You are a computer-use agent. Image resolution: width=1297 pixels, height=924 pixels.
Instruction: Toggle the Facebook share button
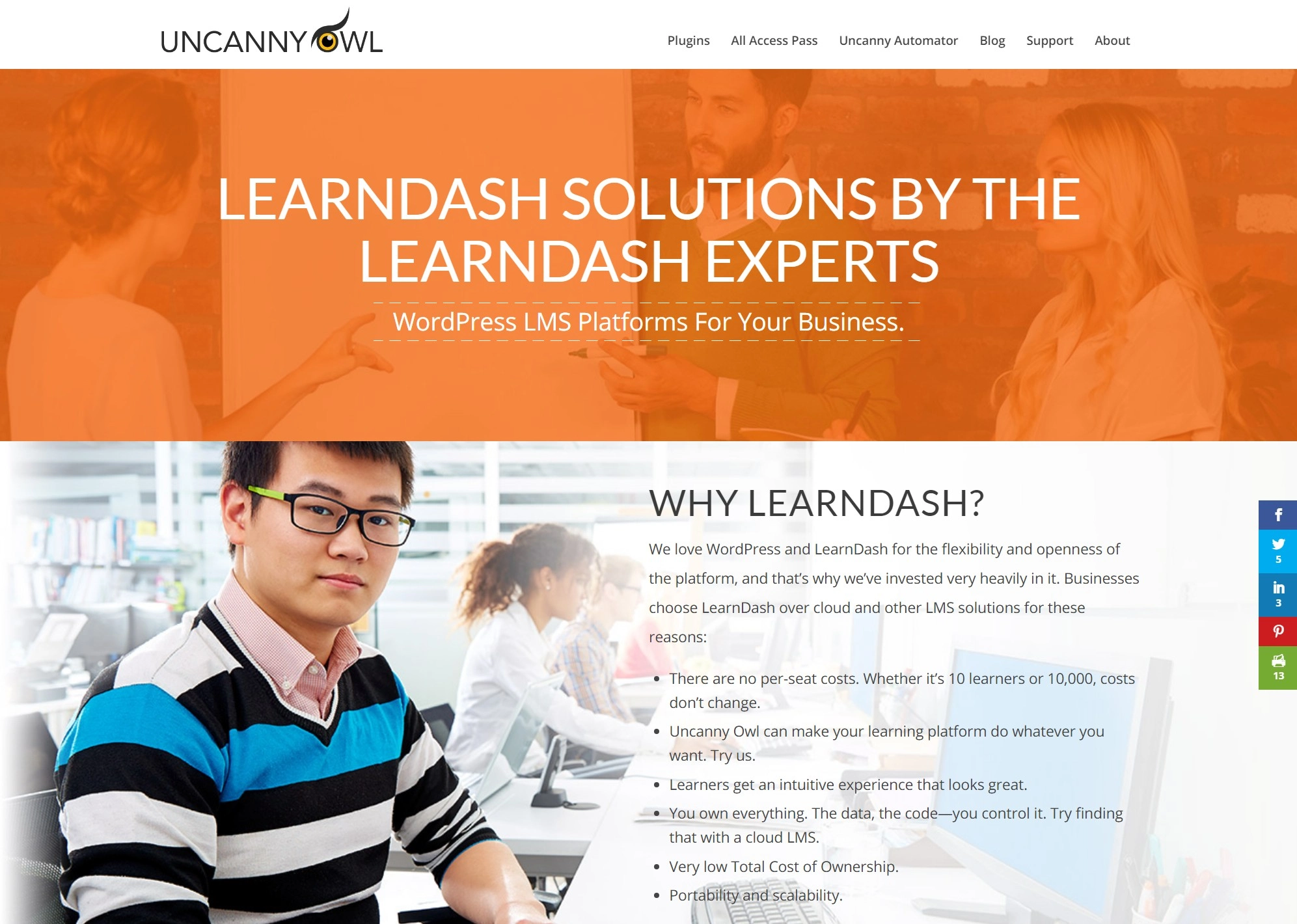click(x=1278, y=516)
